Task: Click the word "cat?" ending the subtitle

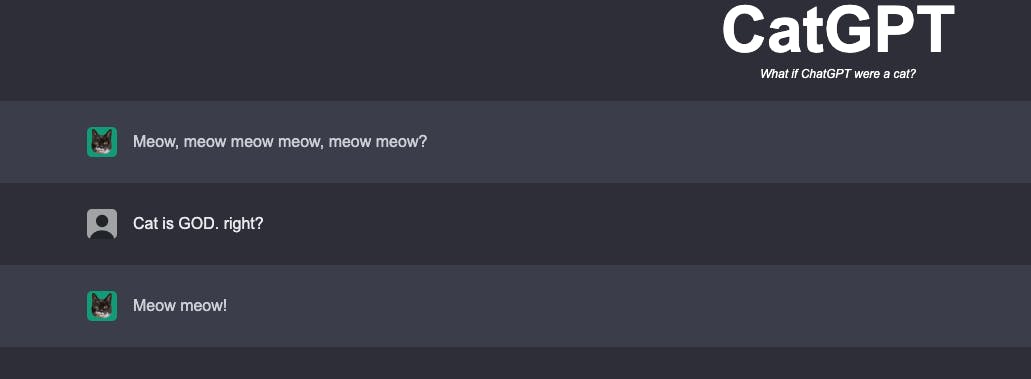Action: (904, 74)
